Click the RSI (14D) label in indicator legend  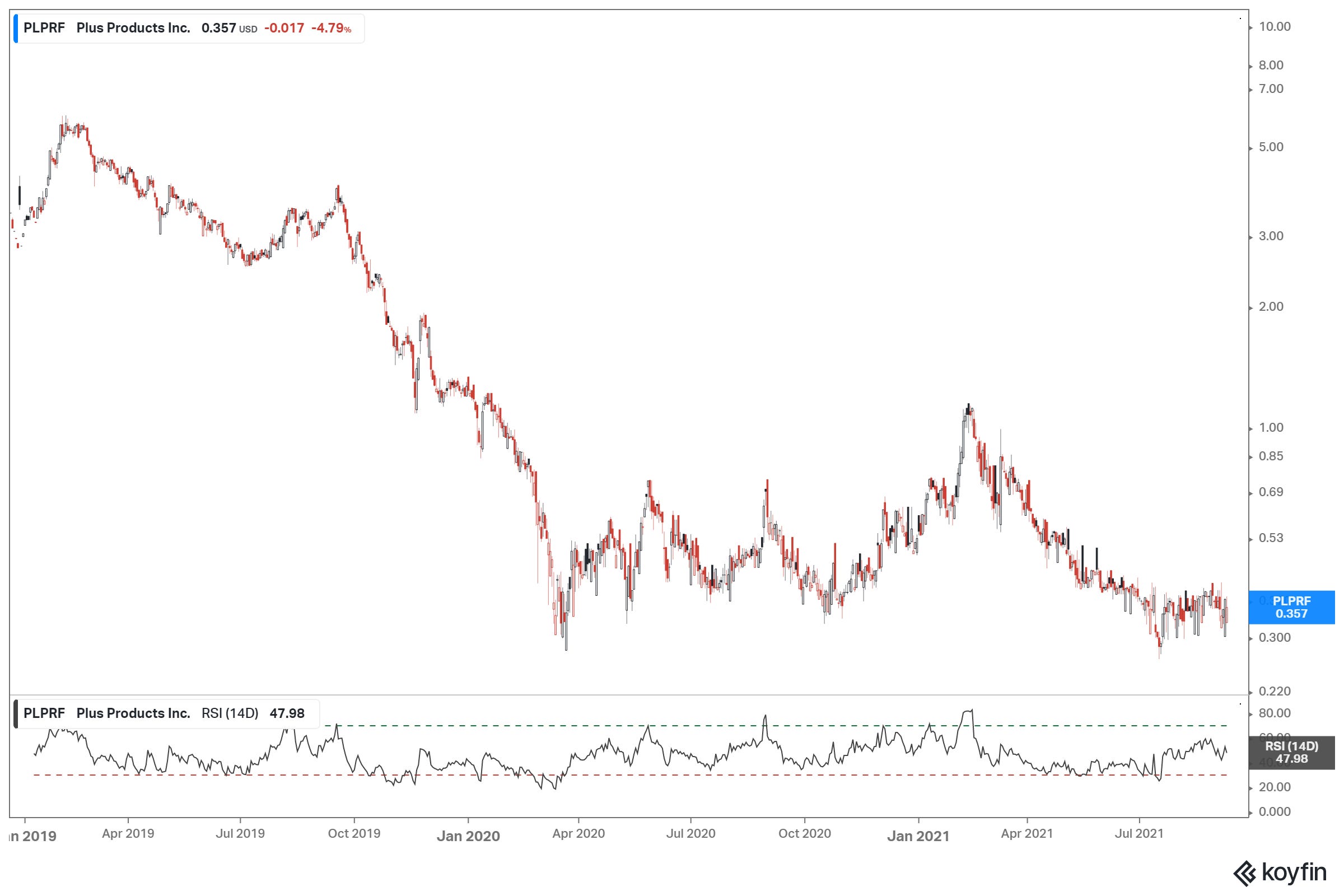(230, 713)
